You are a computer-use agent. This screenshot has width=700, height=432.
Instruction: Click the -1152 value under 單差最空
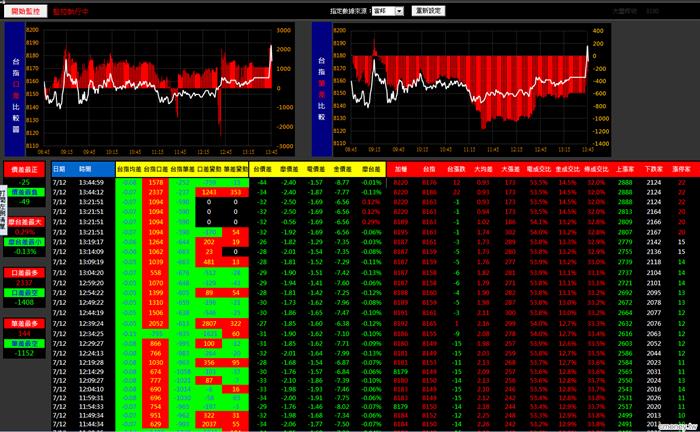tap(25, 353)
